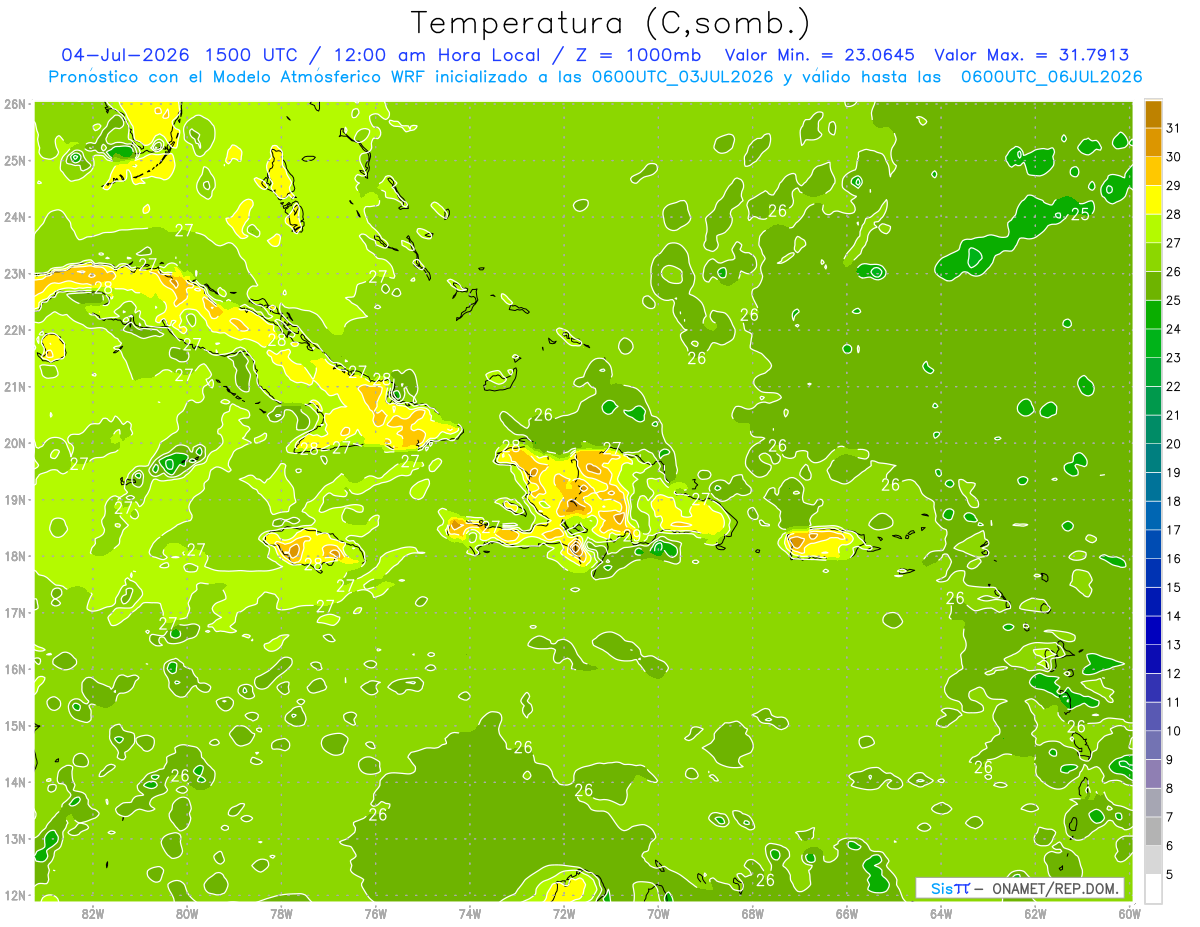Pick the yellow swatch between 28 and 29
This screenshot has width=1200, height=927.
1153,200
